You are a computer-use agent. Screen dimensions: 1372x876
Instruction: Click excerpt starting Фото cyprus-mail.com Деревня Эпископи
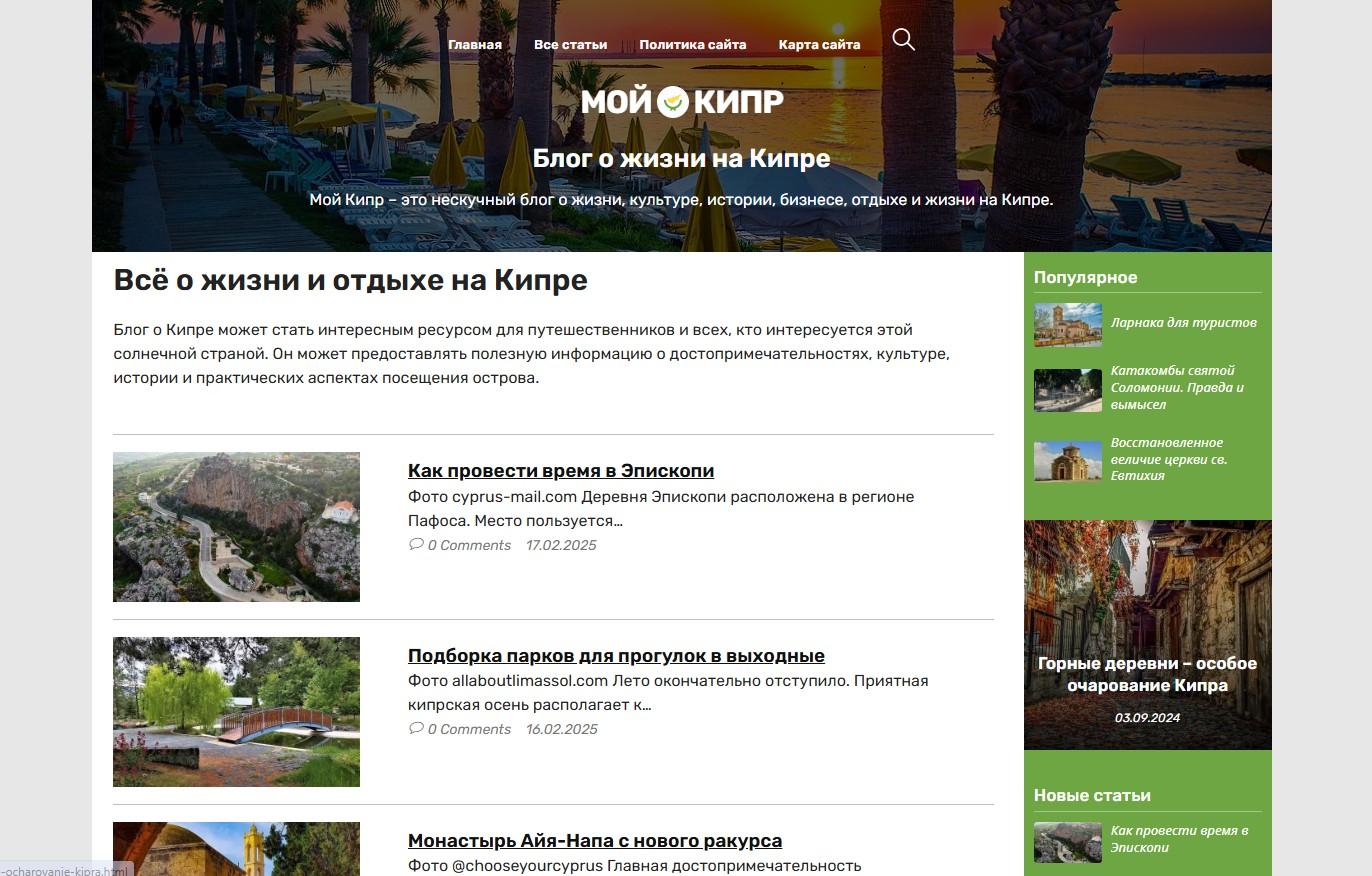[x=661, y=509]
